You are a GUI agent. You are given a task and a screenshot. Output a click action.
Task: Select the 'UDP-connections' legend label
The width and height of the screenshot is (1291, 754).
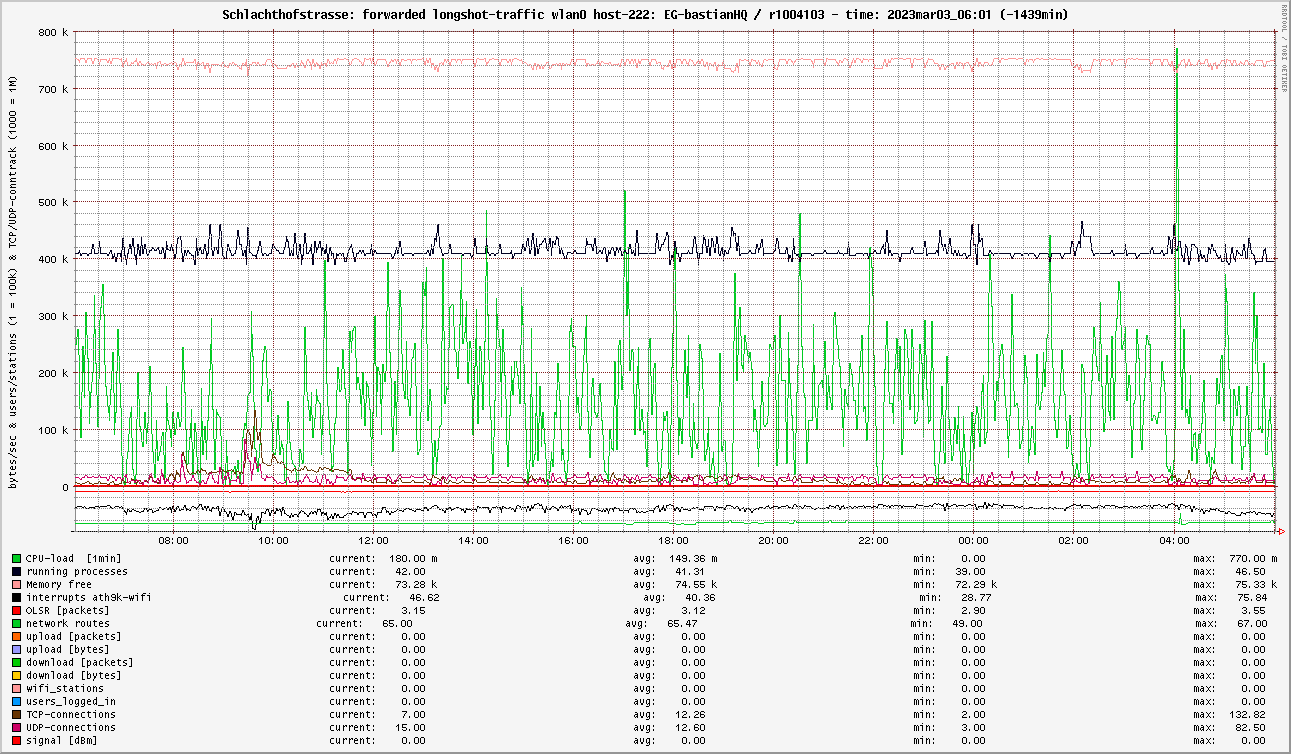[71, 727]
